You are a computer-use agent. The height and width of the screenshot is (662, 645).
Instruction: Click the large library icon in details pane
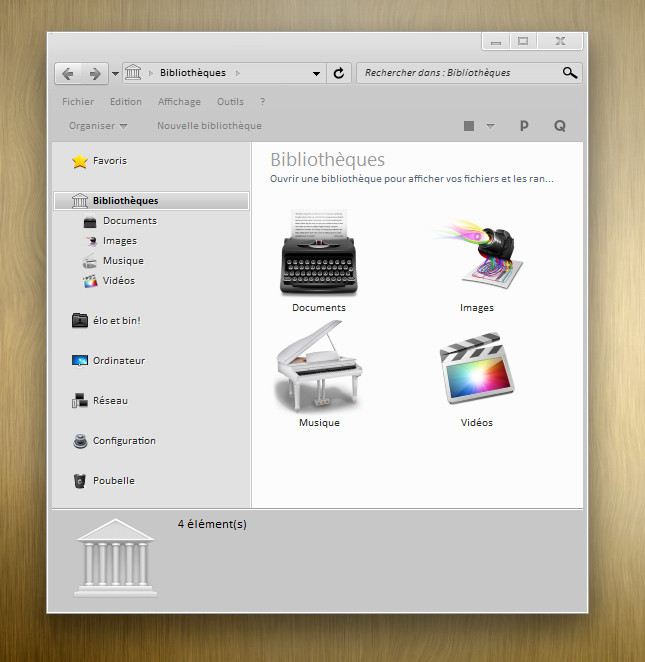(x=115, y=557)
